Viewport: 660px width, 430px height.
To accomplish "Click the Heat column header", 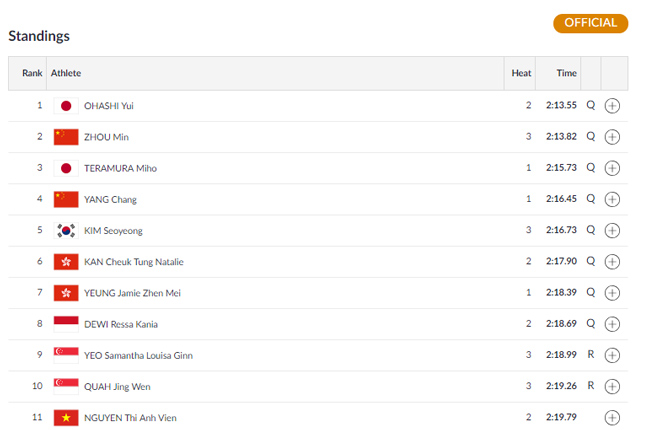I will (x=521, y=73).
